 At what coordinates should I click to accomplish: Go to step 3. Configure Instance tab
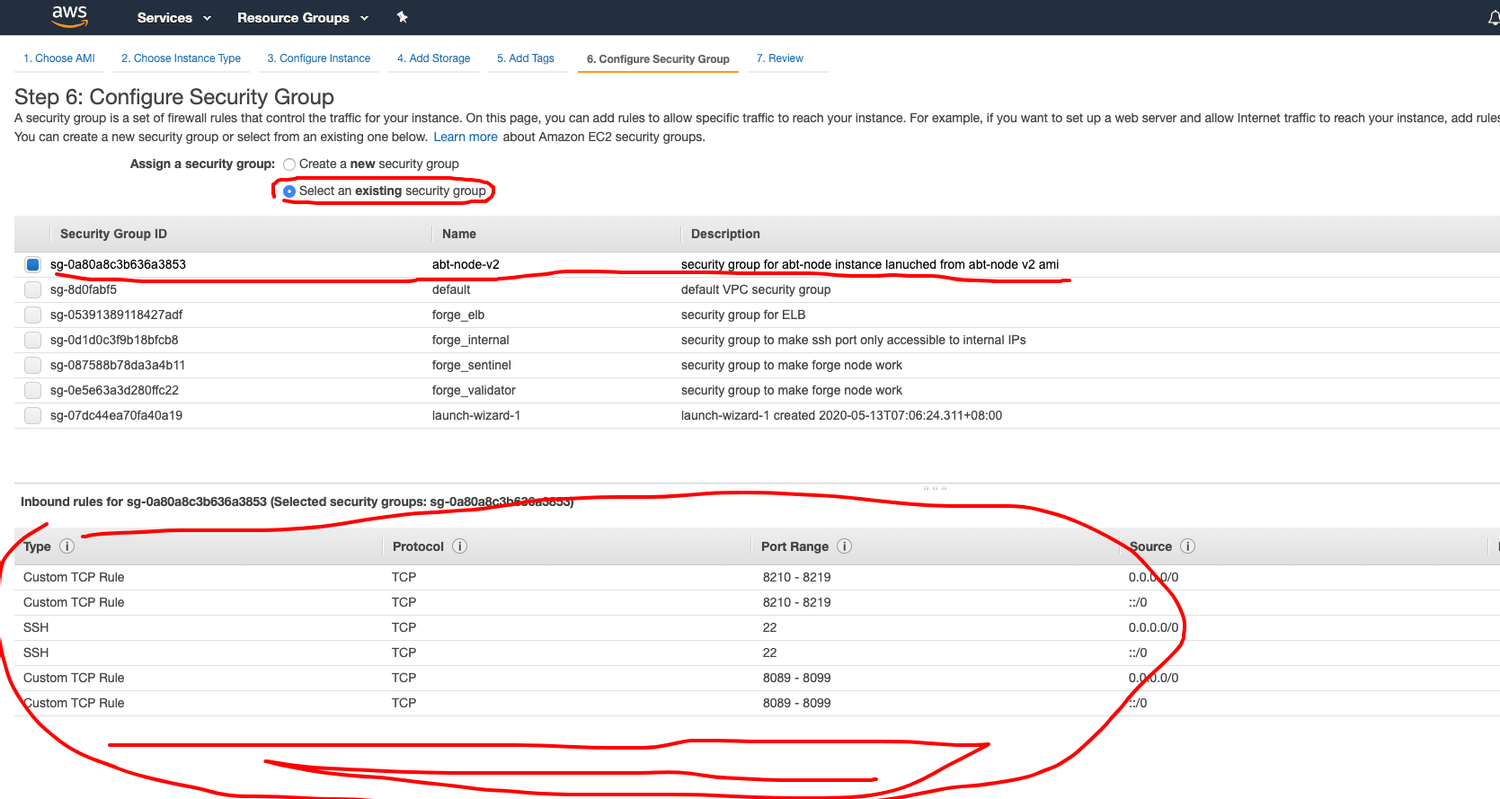click(319, 59)
